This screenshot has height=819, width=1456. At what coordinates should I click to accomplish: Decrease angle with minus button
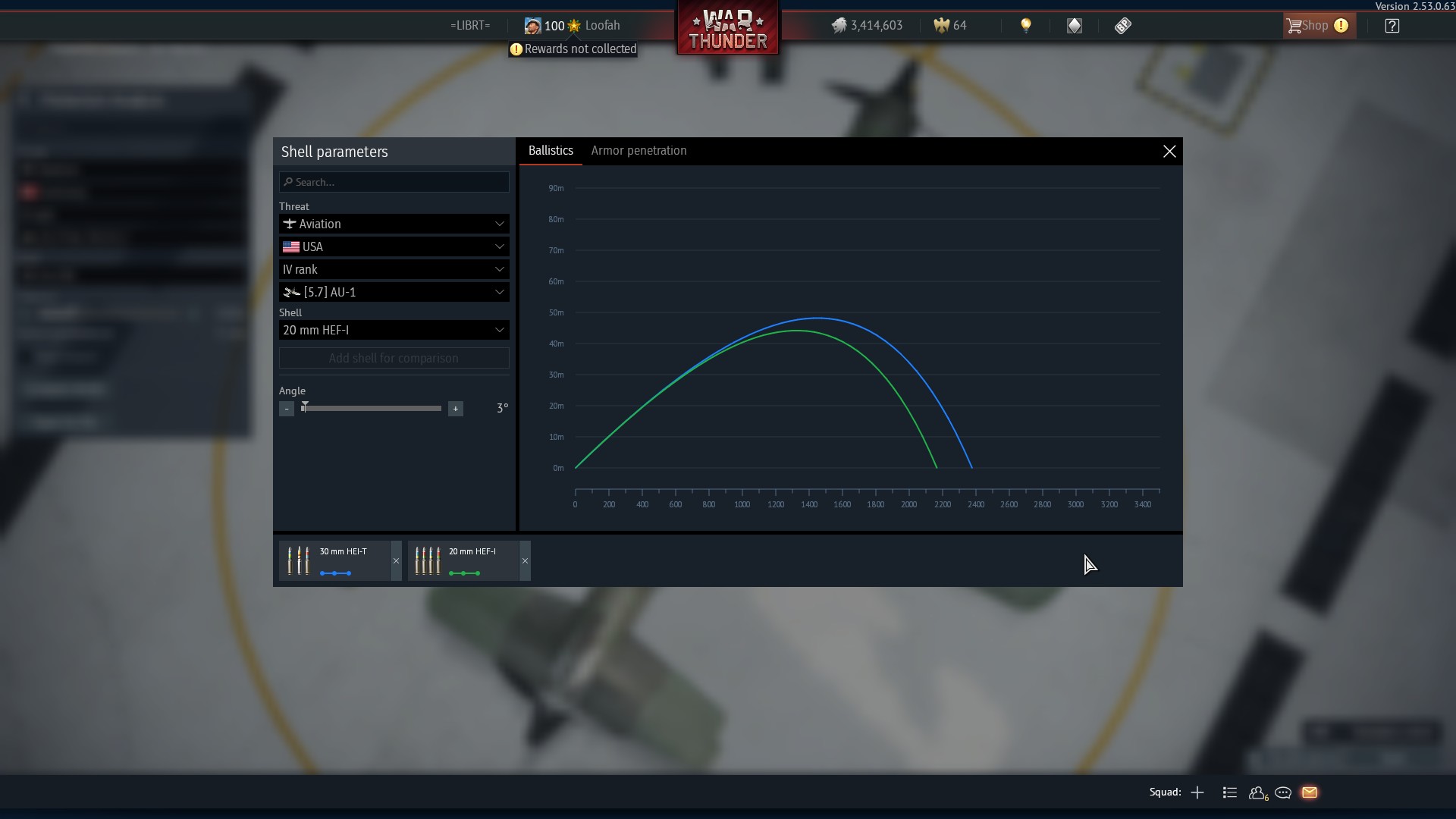287,409
